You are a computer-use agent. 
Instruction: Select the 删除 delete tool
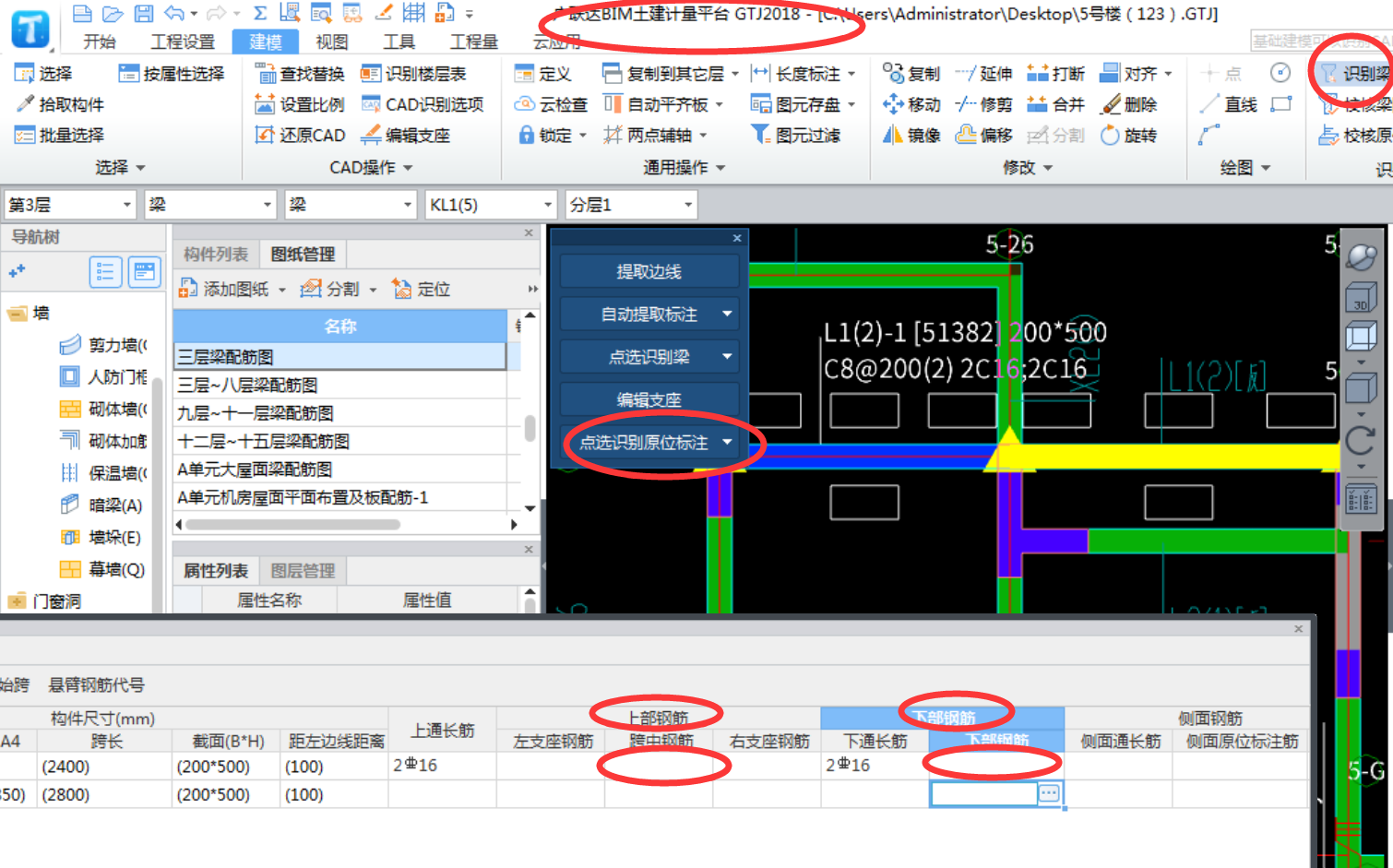coord(1128,104)
